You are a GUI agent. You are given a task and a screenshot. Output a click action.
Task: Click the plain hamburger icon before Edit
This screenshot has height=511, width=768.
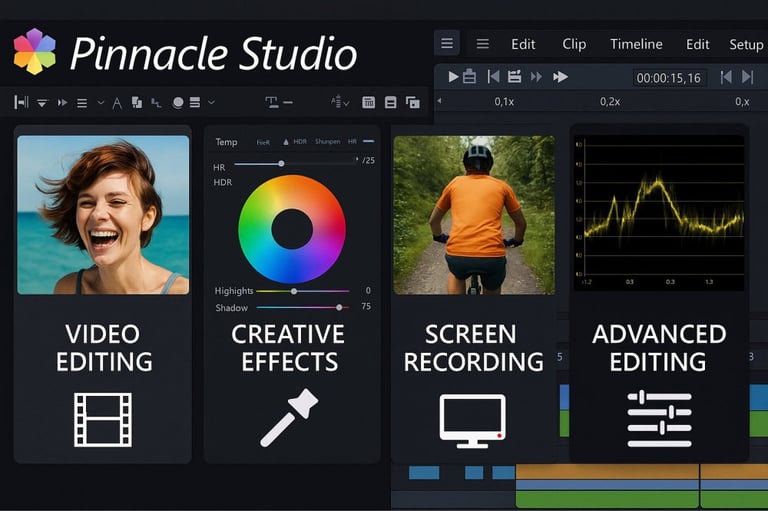(482, 44)
